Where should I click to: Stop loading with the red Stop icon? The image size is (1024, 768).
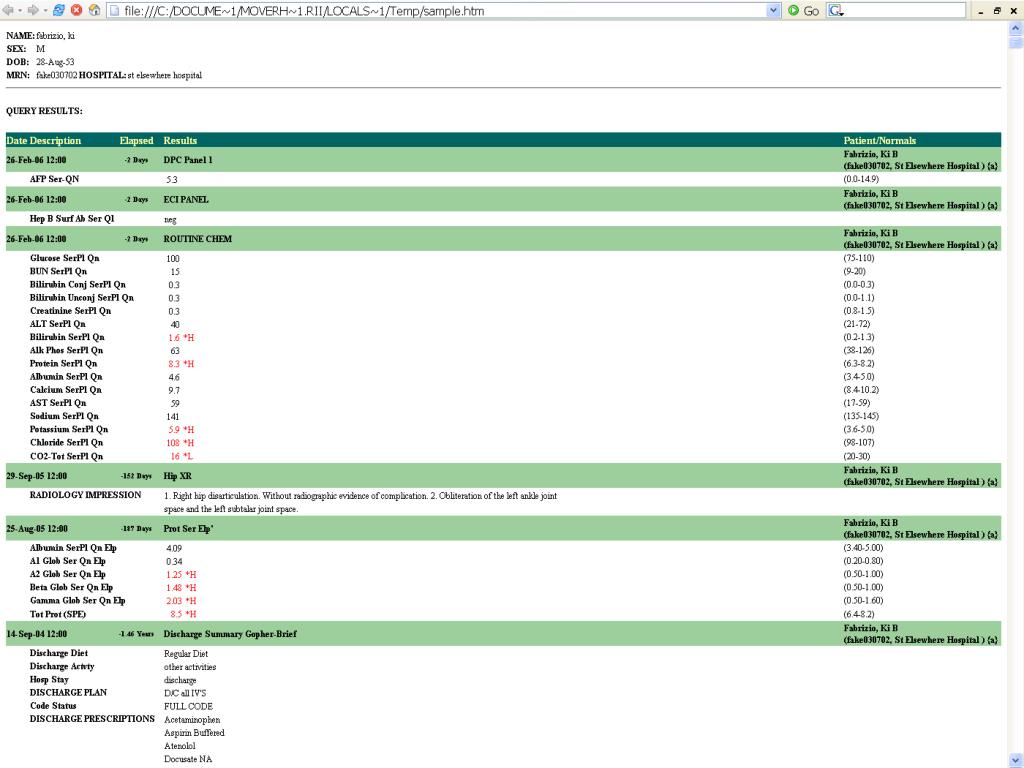click(76, 10)
